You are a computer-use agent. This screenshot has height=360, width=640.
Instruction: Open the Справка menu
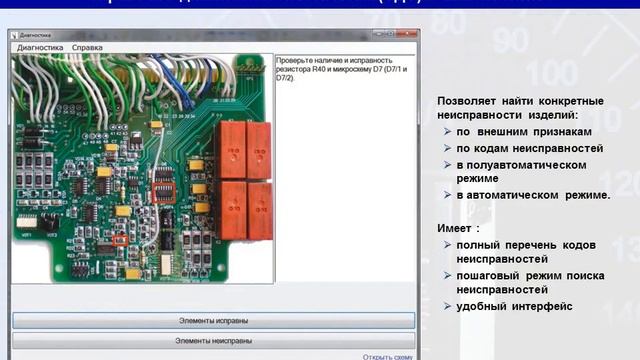coord(87,48)
